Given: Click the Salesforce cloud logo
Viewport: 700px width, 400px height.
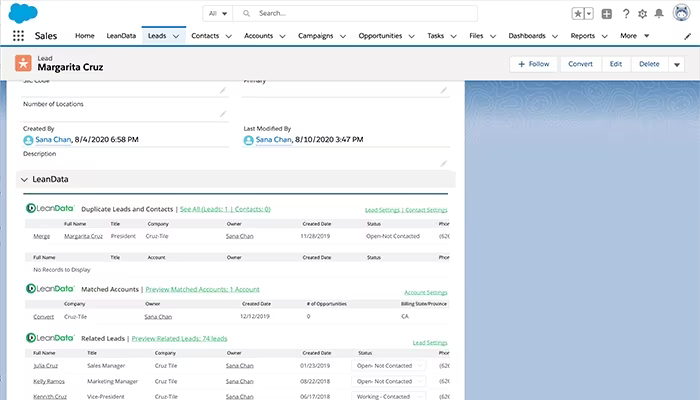Looking at the screenshot, I should pos(23,13).
